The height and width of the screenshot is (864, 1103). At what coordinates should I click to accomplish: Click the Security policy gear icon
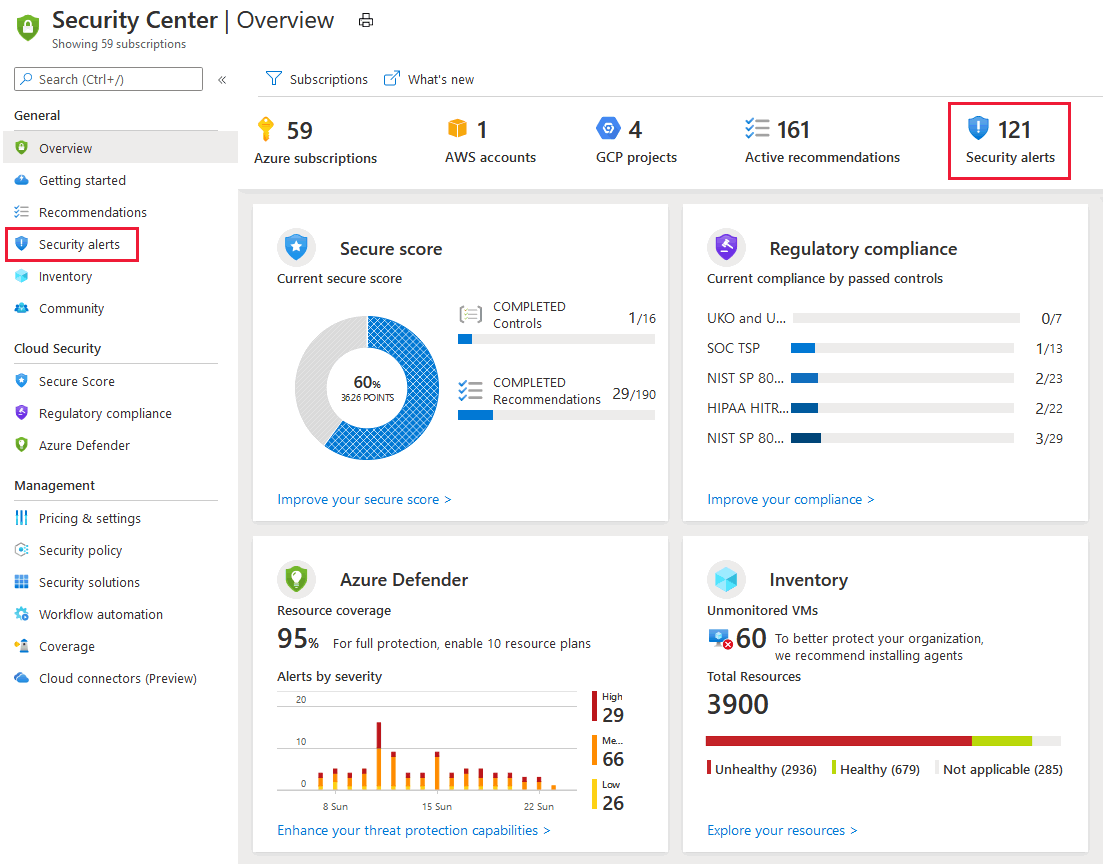coord(22,549)
